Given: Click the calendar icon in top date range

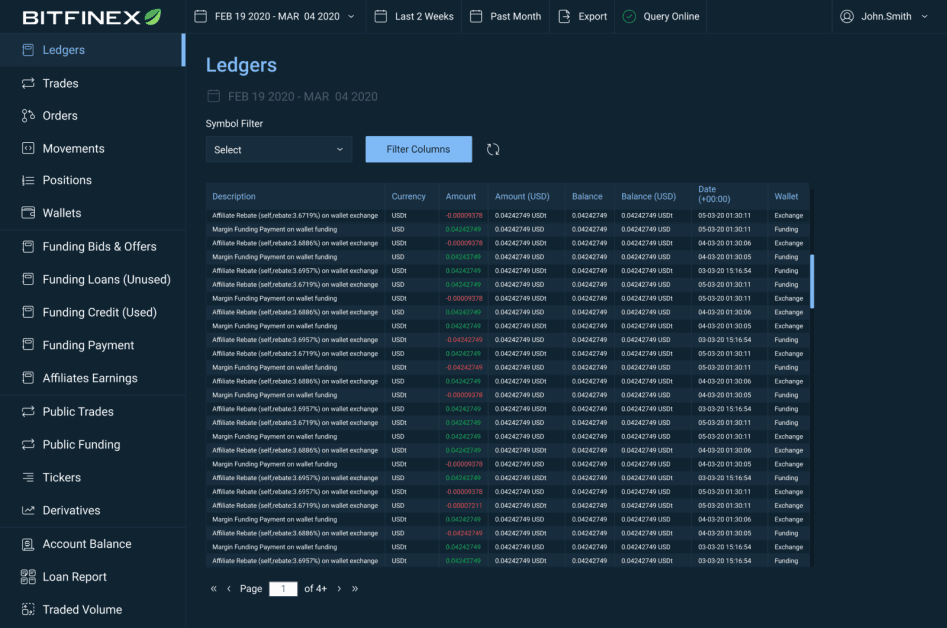Looking at the screenshot, I should [201, 16].
